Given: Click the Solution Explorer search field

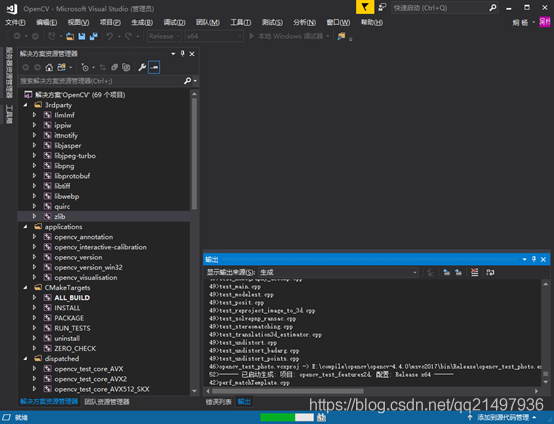Looking at the screenshot, I should [101, 81].
